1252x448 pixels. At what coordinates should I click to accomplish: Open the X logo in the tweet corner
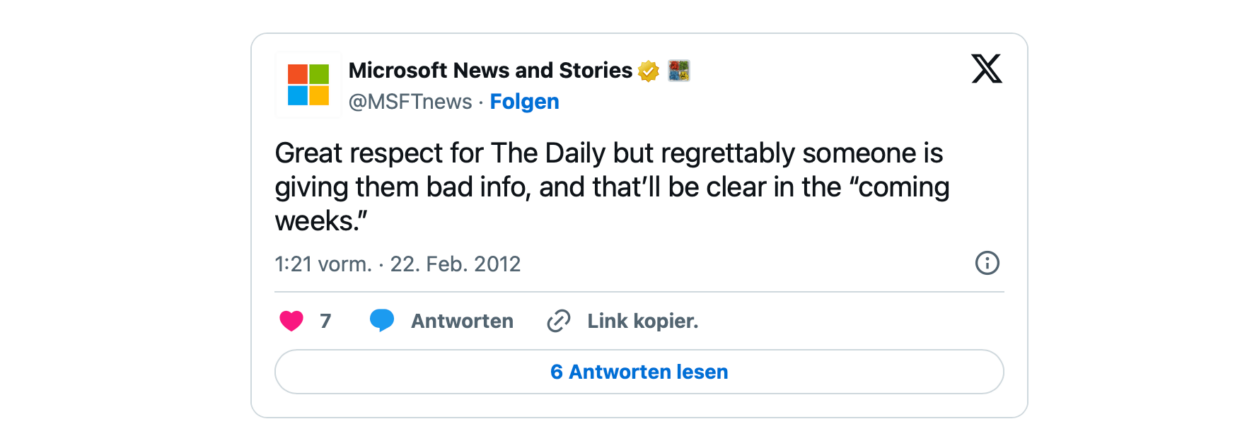986,69
